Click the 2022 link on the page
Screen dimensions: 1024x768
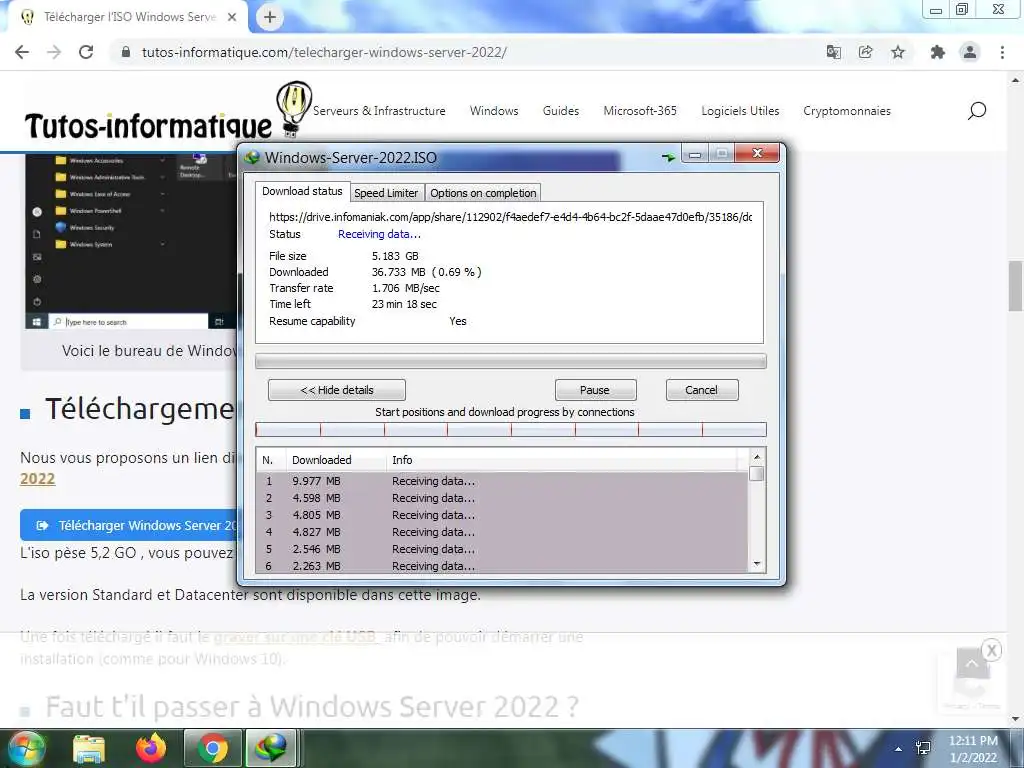[37, 479]
